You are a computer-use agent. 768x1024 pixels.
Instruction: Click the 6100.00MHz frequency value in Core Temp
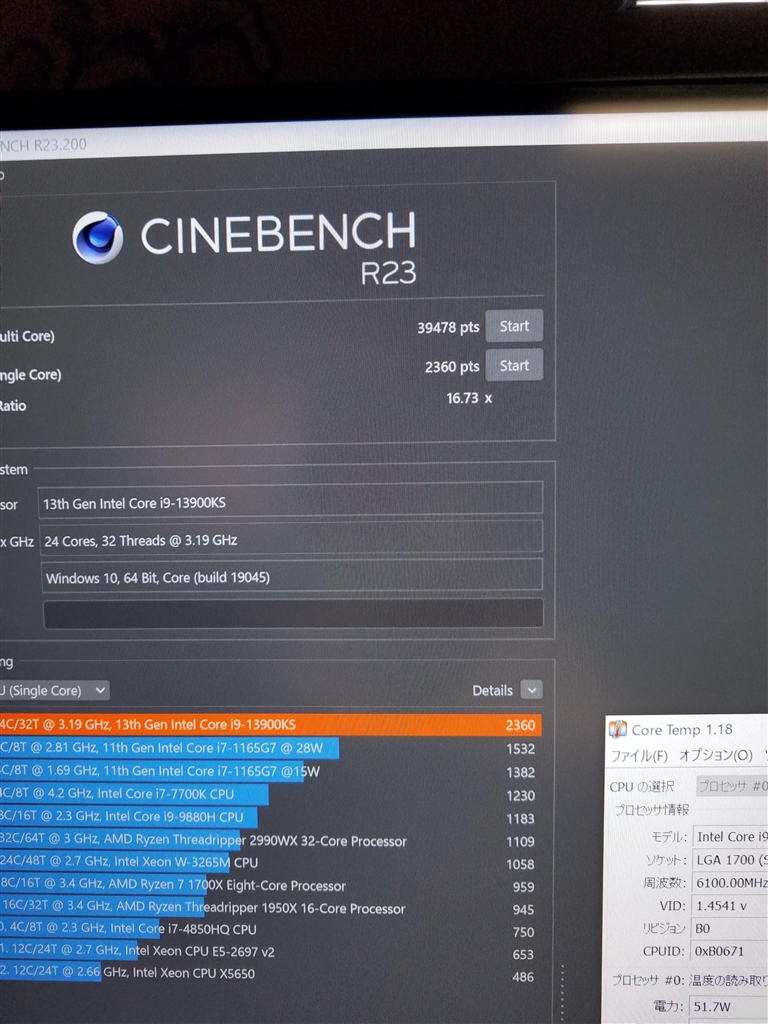click(730, 882)
